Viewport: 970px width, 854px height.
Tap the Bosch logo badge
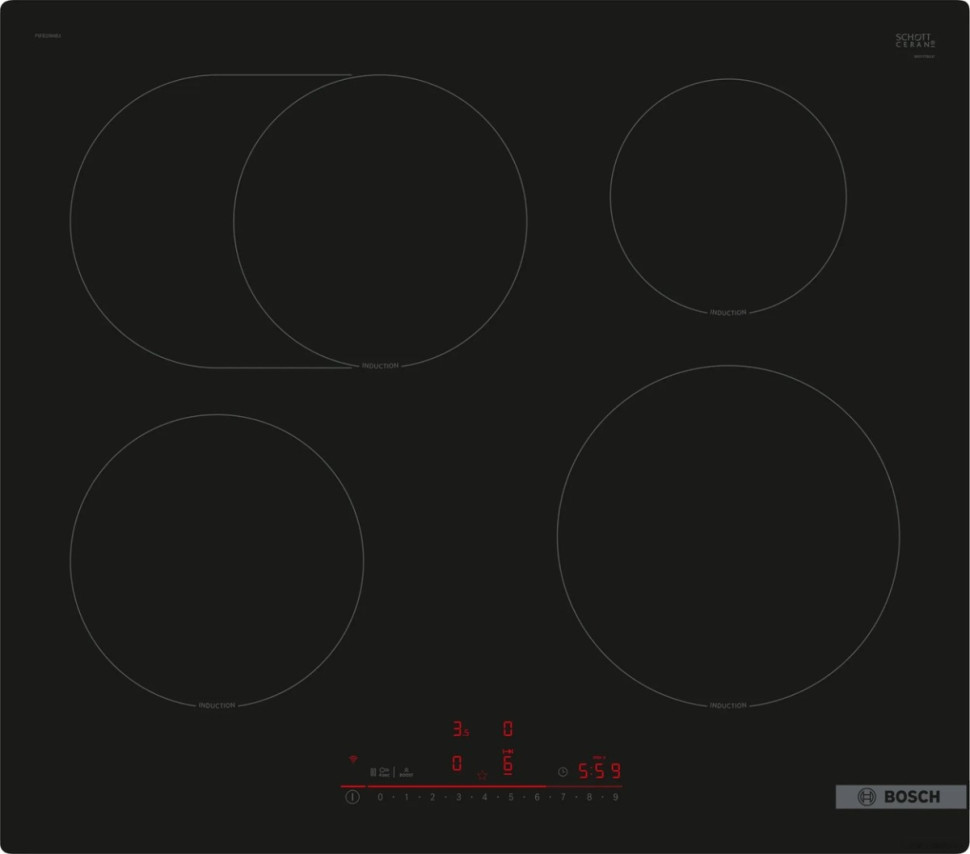pos(901,797)
